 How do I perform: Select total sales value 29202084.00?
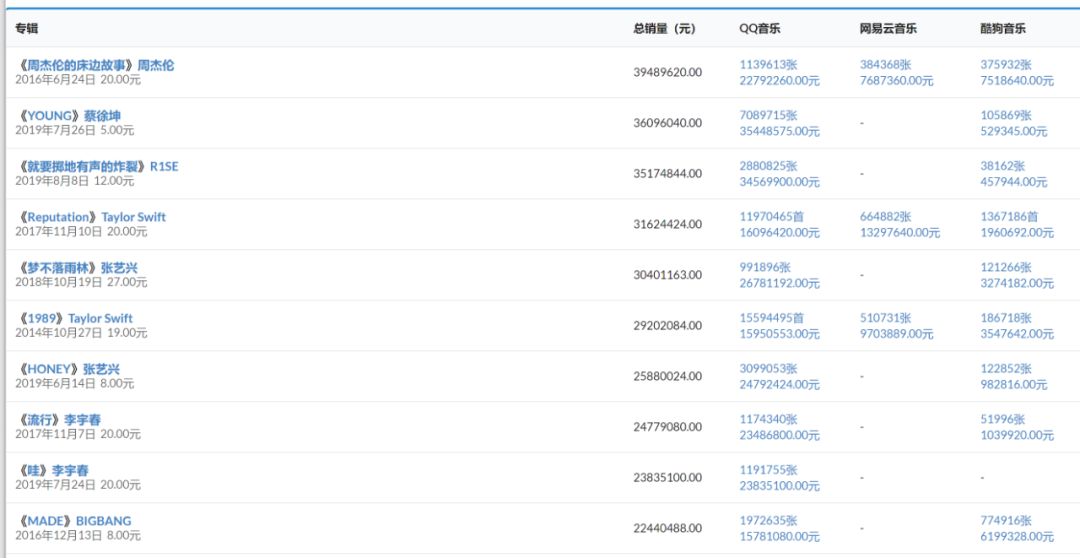(x=667, y=325)
